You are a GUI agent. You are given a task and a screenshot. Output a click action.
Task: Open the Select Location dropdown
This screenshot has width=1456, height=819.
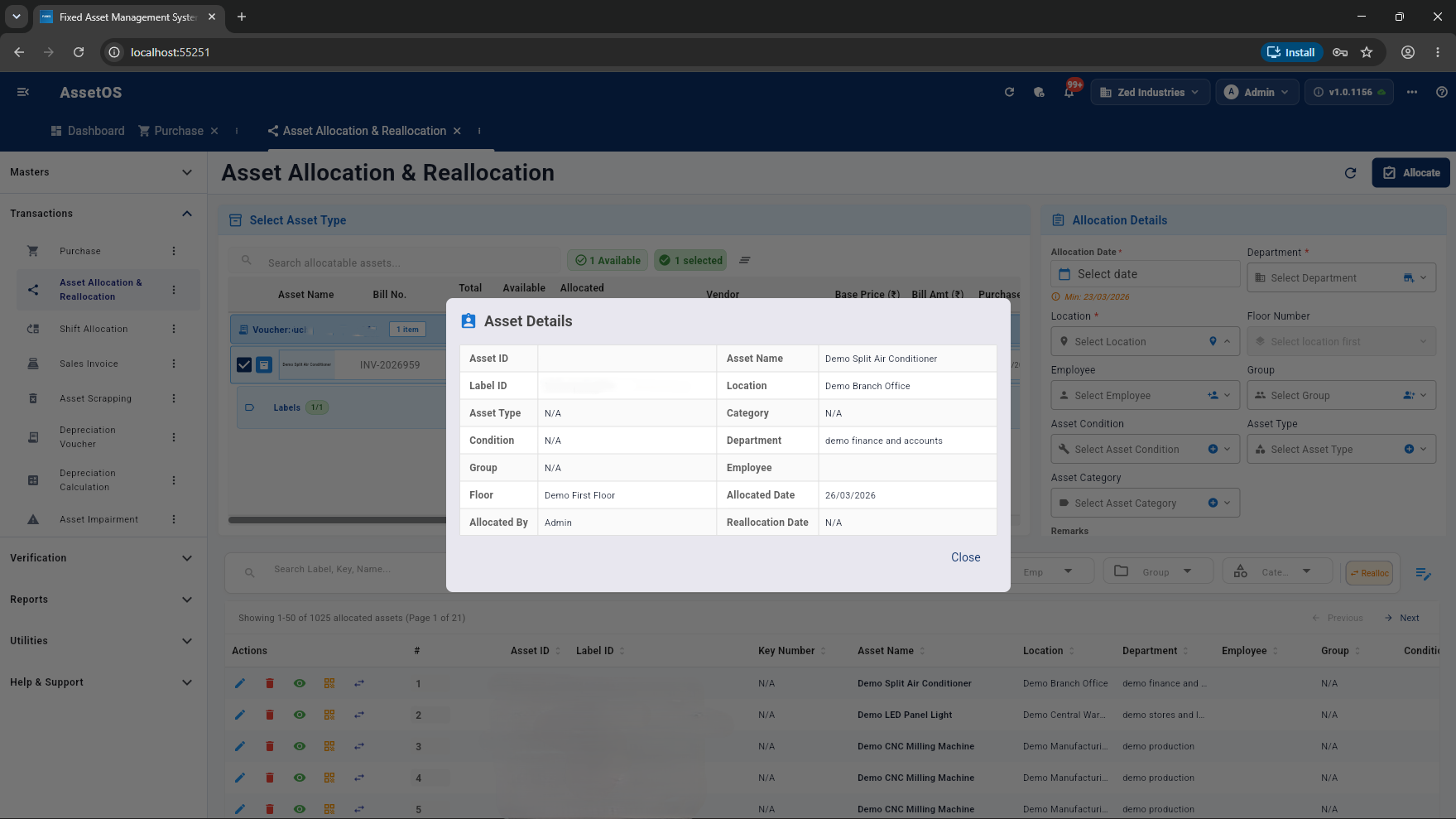1145,341
